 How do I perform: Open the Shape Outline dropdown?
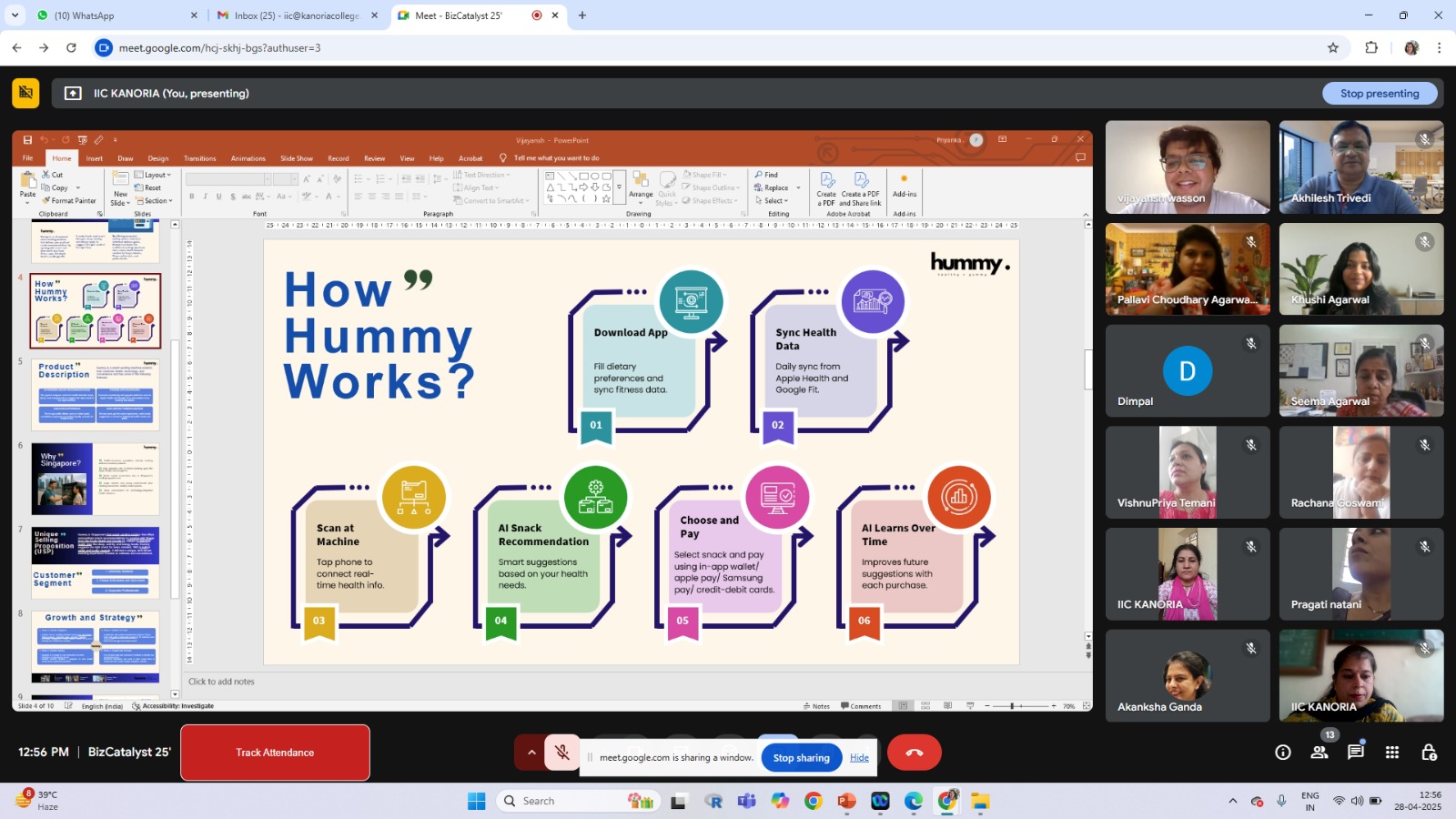711,188
